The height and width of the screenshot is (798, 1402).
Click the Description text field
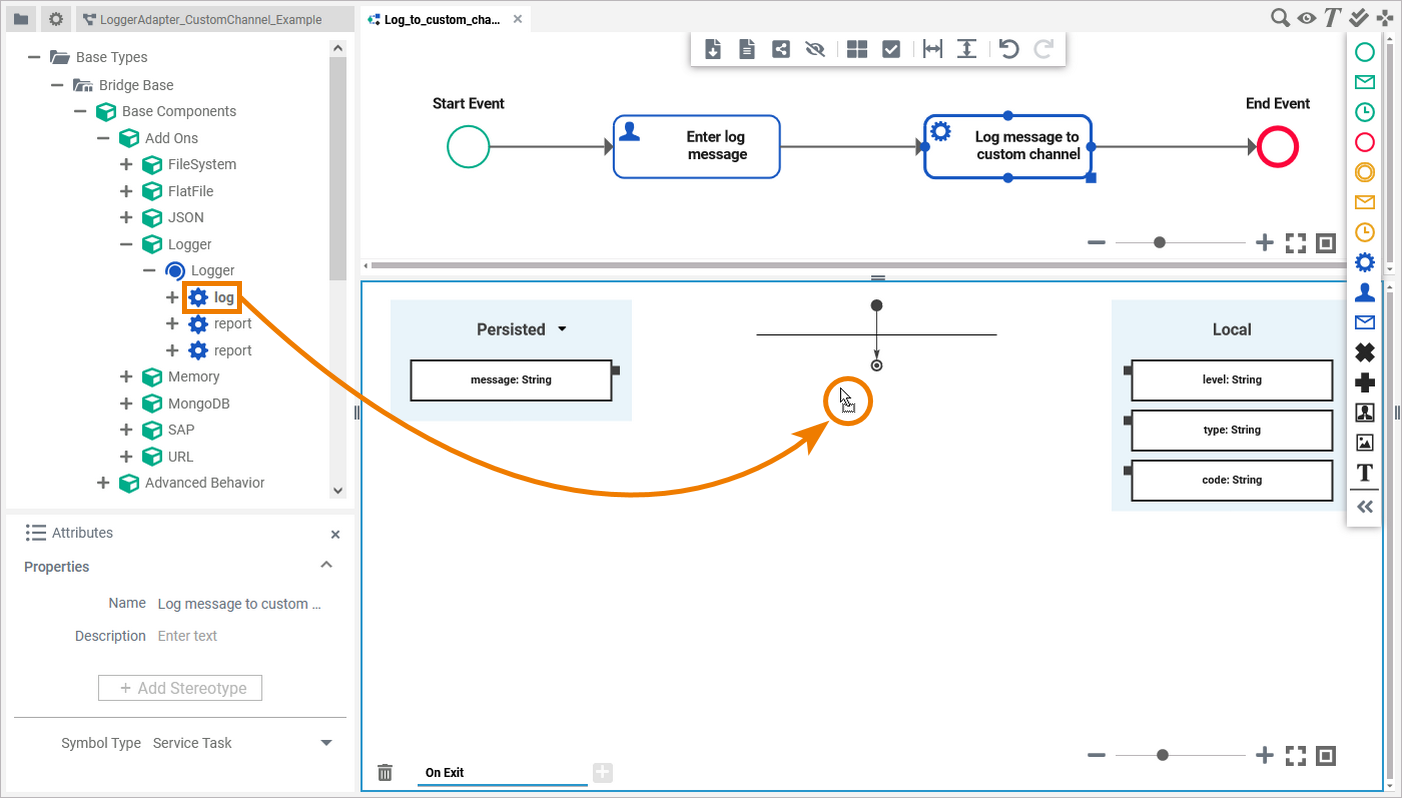[x=240, y=636]
